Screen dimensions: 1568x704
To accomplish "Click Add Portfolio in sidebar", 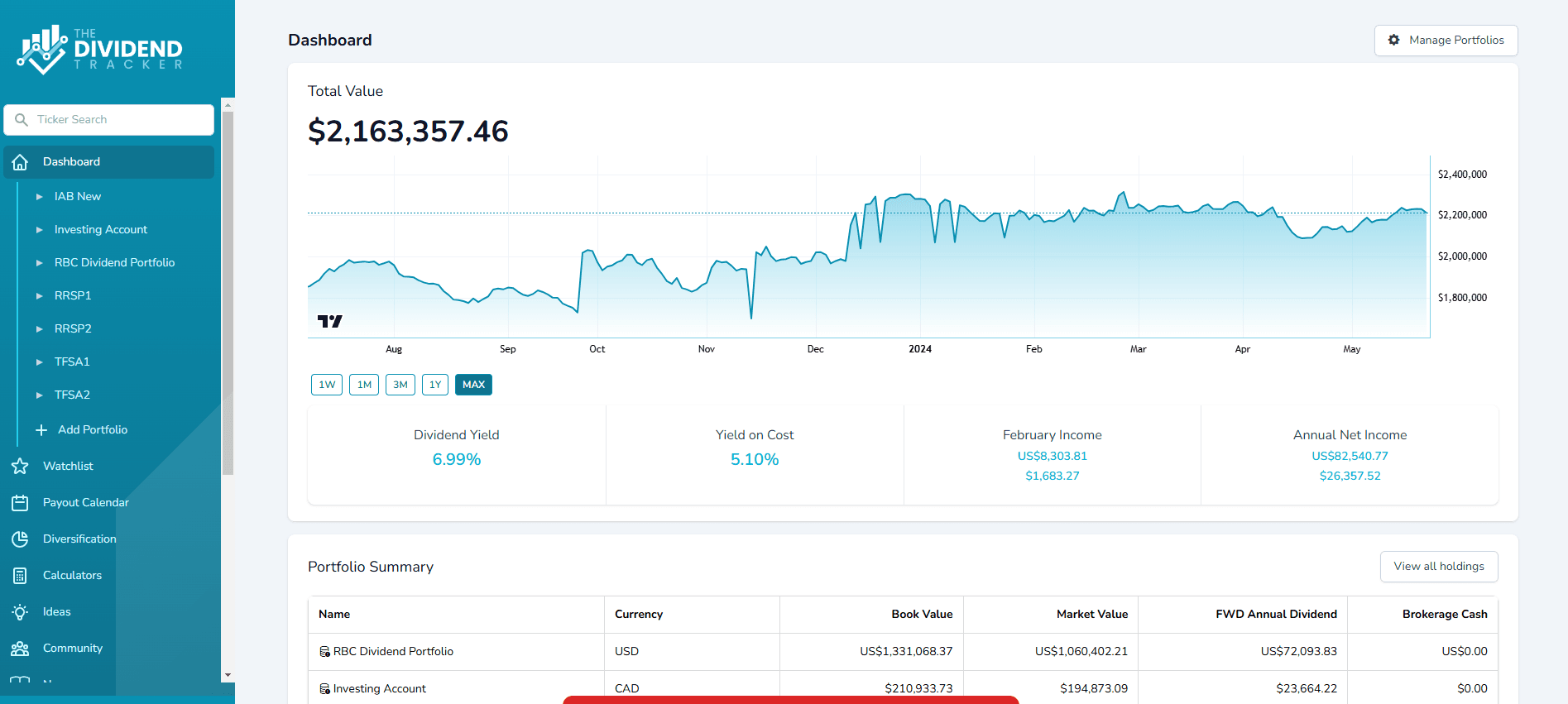I will [93, 430].
